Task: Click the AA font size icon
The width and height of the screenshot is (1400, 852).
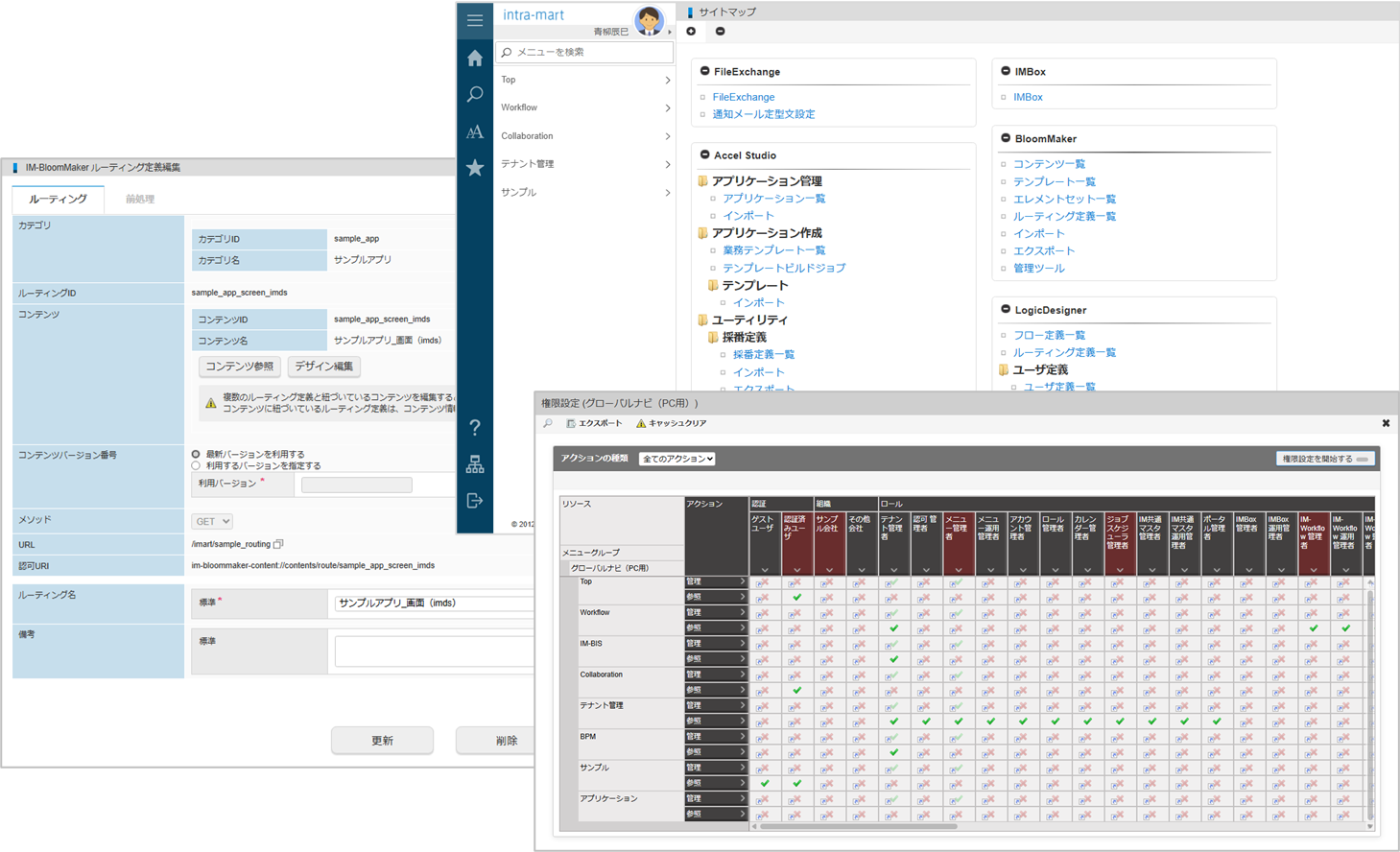Action: pos(475,132)
